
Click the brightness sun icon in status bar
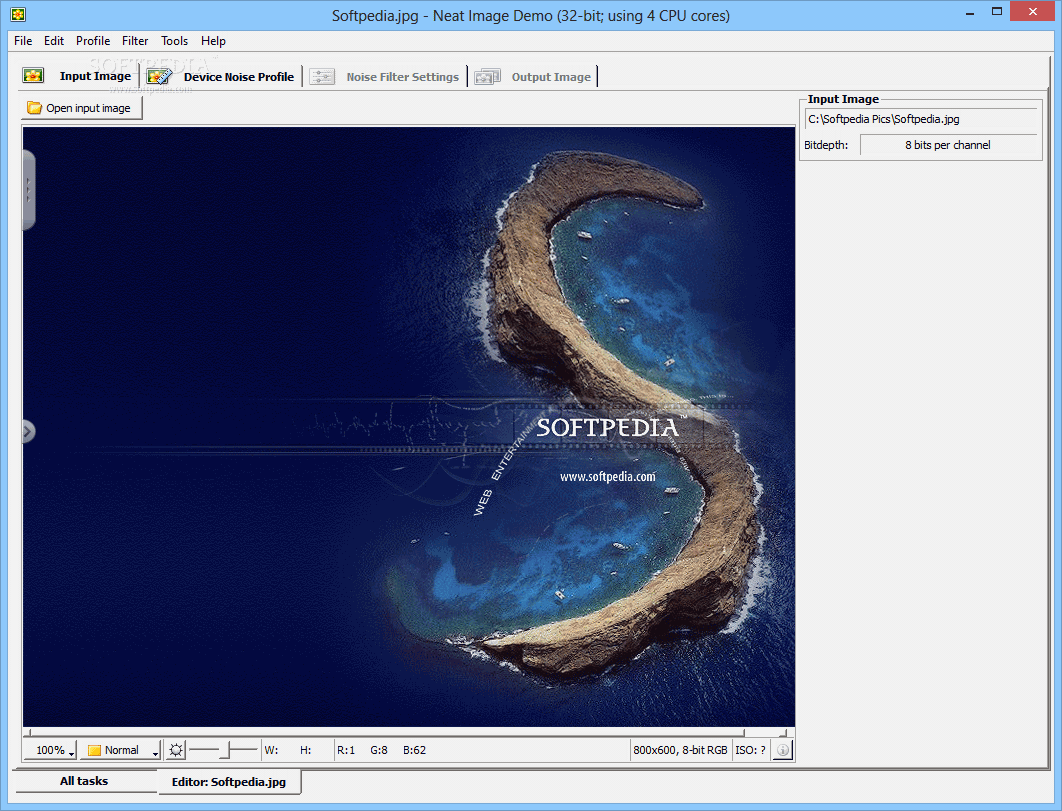176,750
